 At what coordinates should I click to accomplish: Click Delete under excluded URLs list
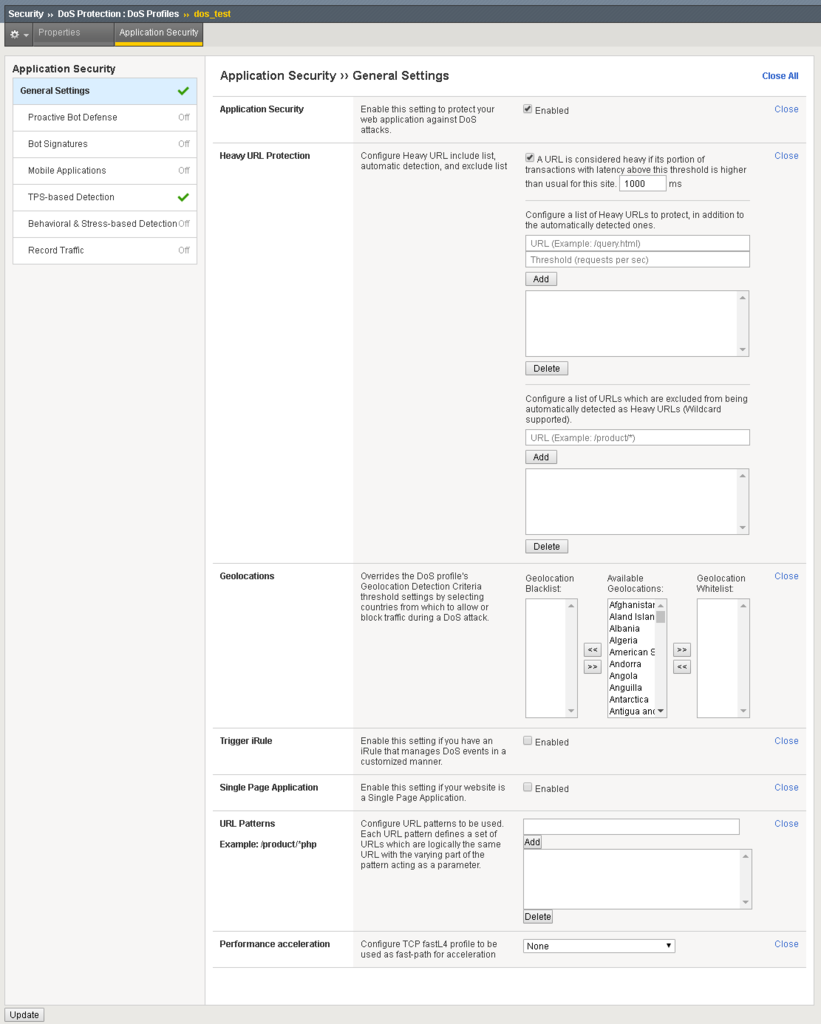pos(546,547)
